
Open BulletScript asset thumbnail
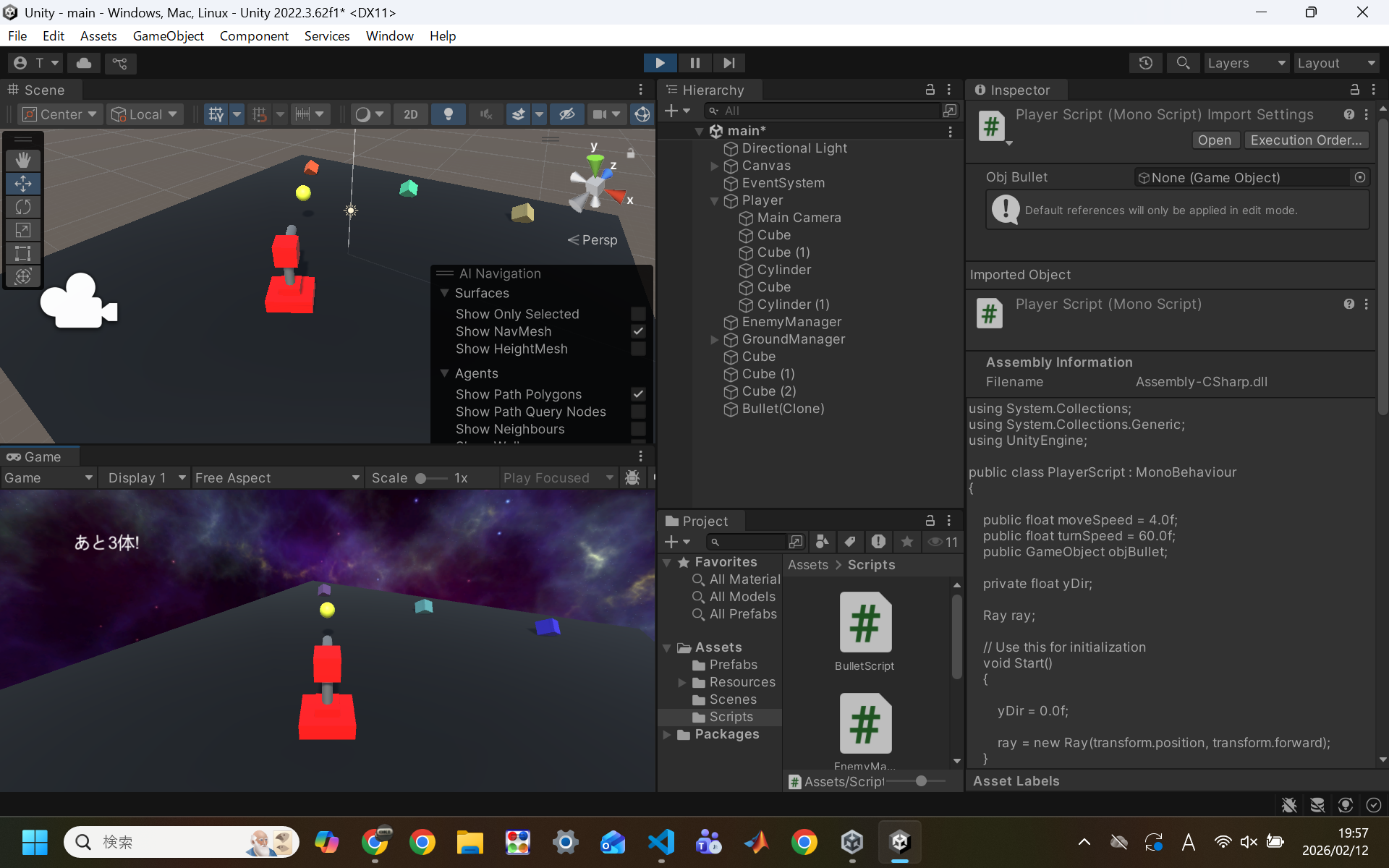(x=865, y=624)
